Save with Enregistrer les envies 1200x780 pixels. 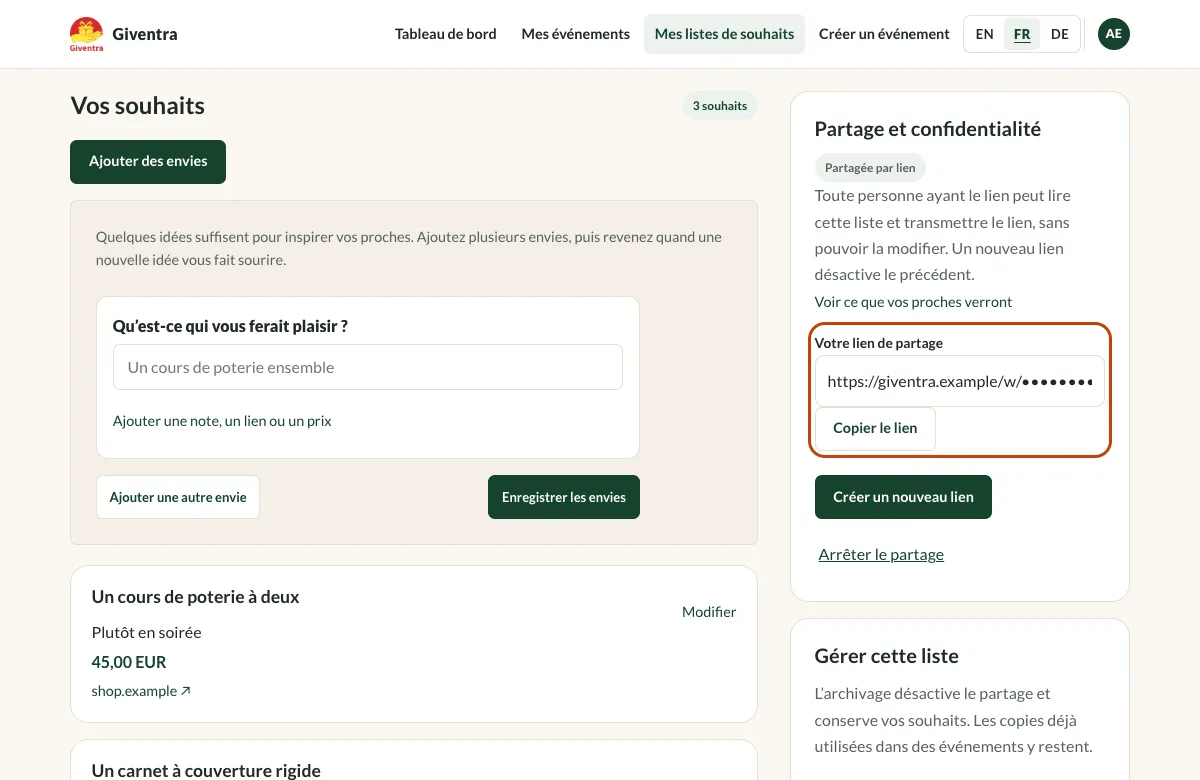pos(564,497)
